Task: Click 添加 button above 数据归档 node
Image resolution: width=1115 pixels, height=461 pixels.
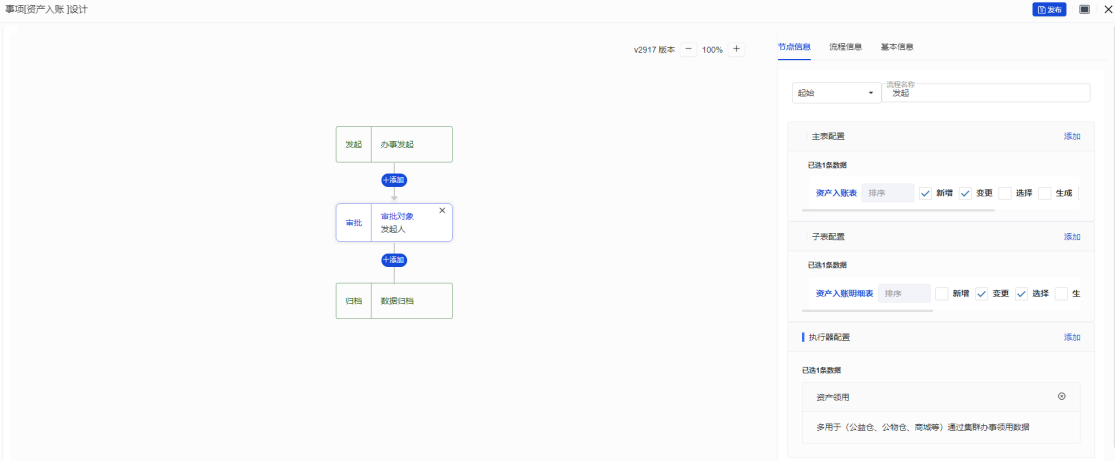Action: click(x=394, y=260)
